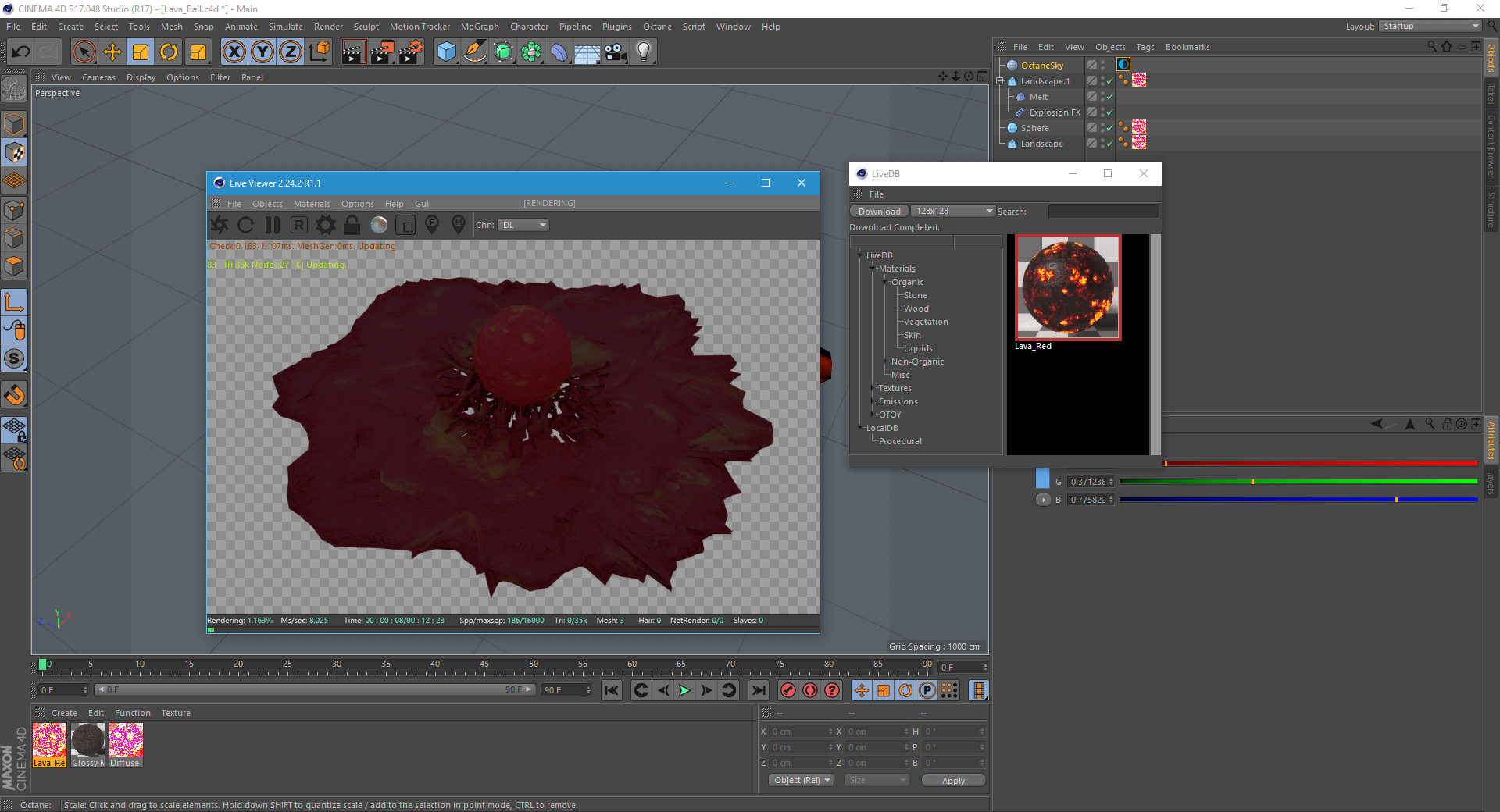1500x812 pixels.
Task: Open the Chn channel dropdown
Action: coord(523,225)
